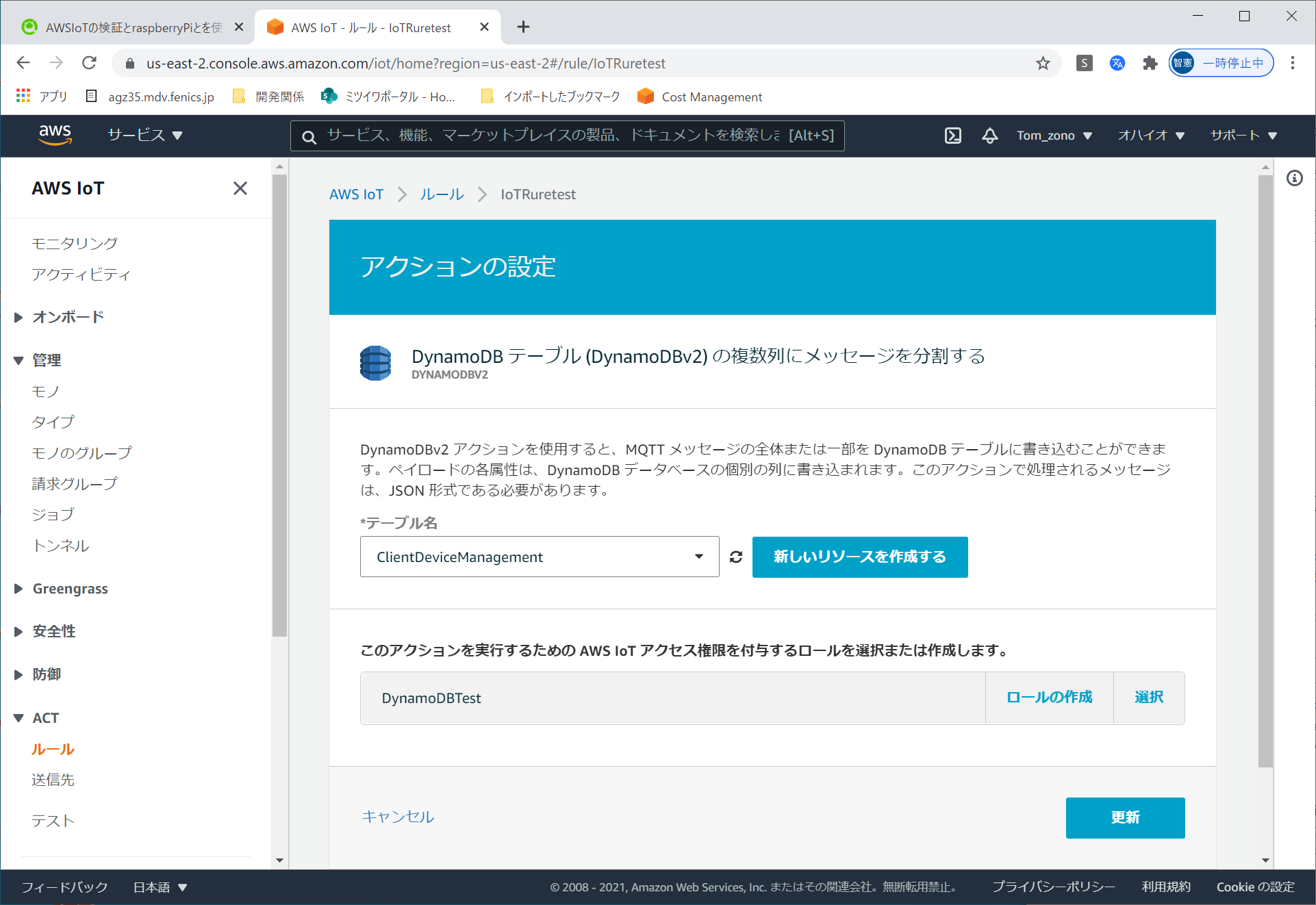Click the refresh icon beside table dropdown
The image size is (1316, 905).
(736, 557)
